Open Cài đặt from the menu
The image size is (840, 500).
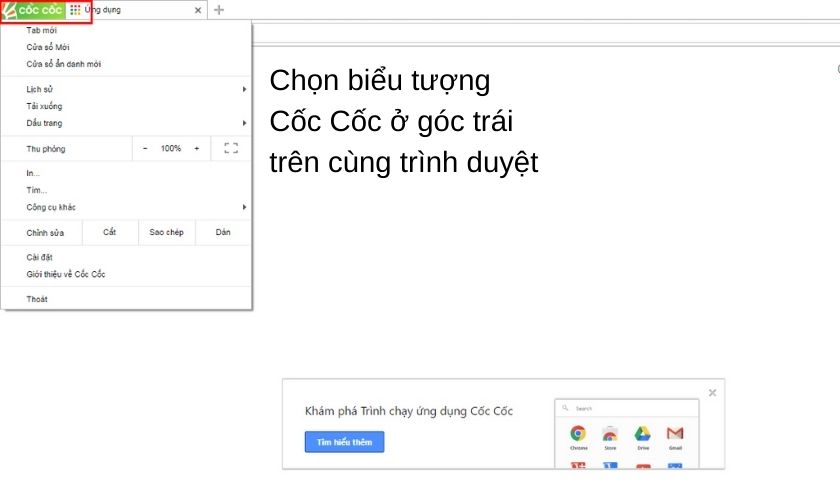tap(126, 257)
